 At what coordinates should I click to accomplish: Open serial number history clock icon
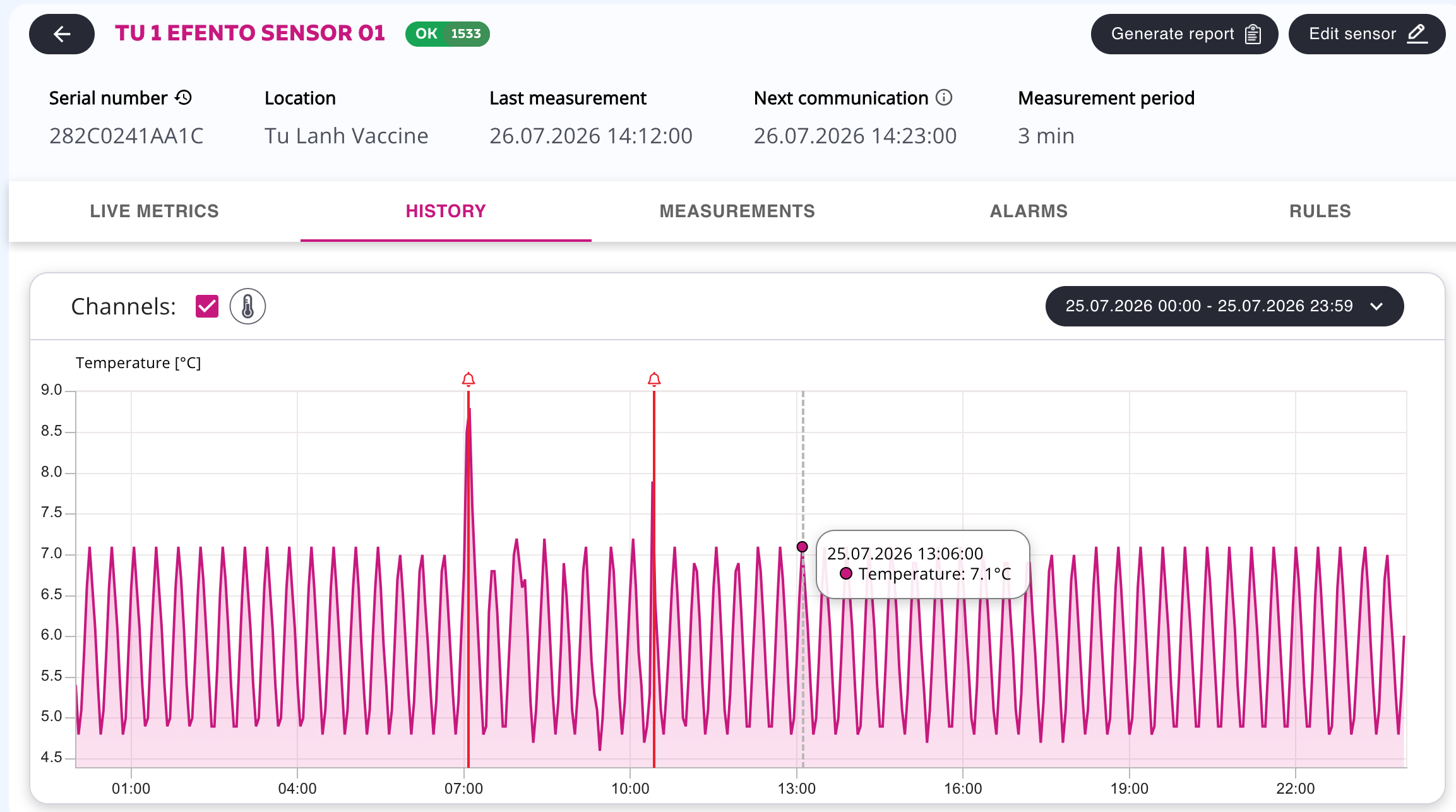point(184,98)
